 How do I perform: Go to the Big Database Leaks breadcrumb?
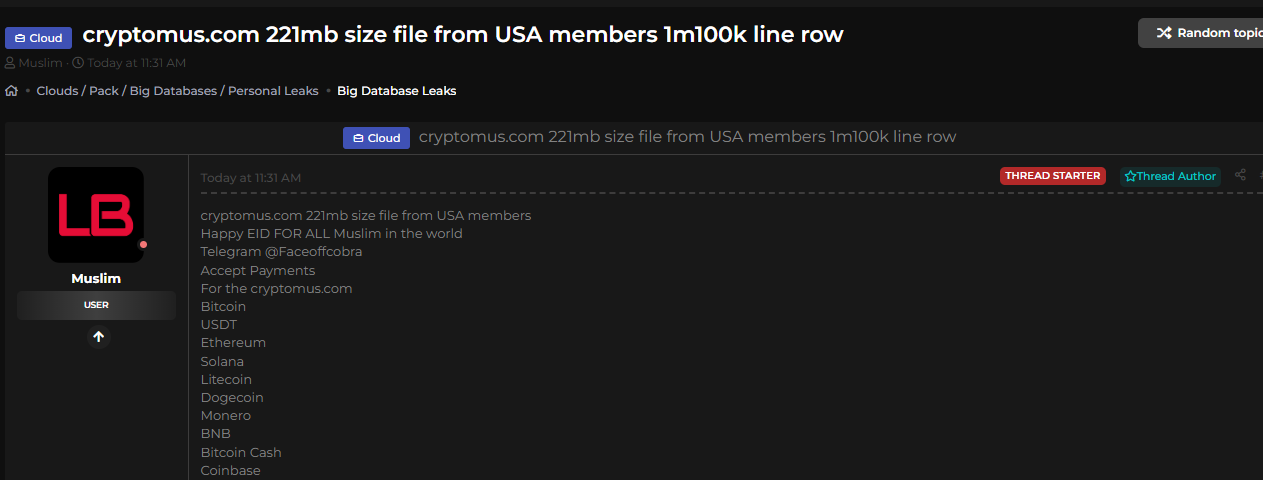pos(396,91)
